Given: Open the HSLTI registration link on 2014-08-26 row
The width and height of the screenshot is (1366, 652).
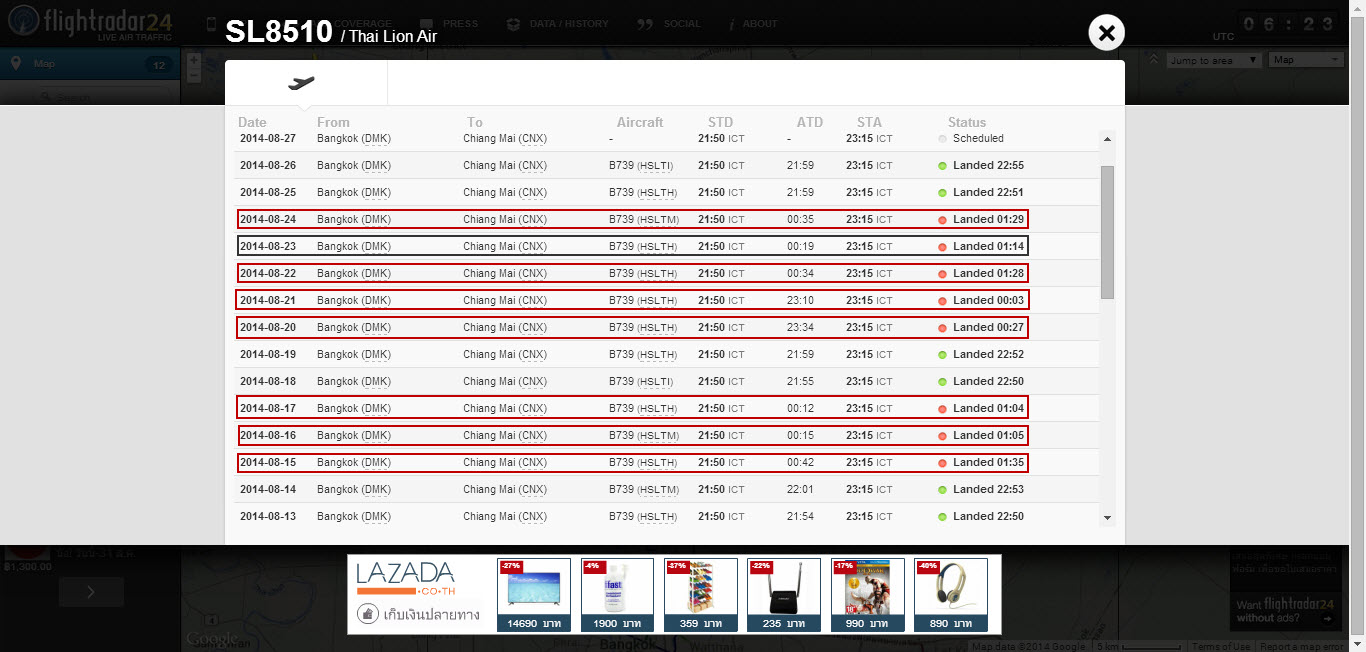Looking at the screenshot, I should coord(656,165).
